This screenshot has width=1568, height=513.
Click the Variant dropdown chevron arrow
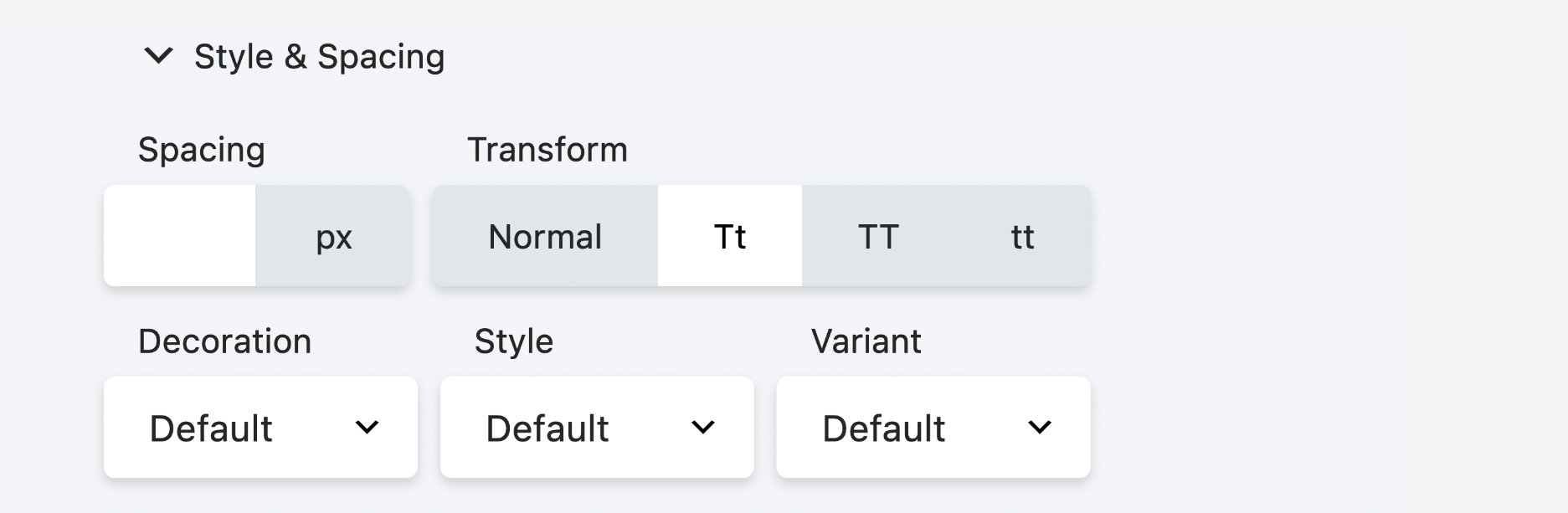point(1041,428)
